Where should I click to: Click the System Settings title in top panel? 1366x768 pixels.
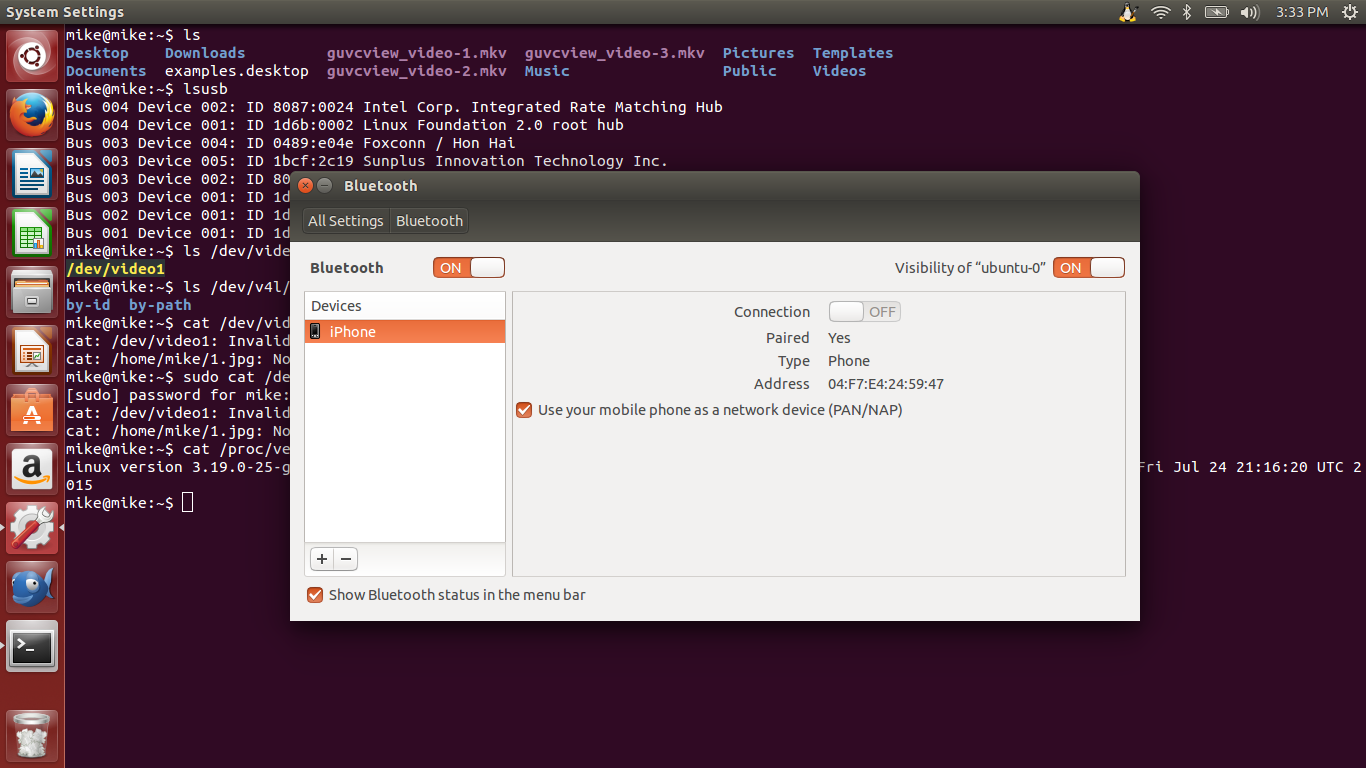pos(65,12)
